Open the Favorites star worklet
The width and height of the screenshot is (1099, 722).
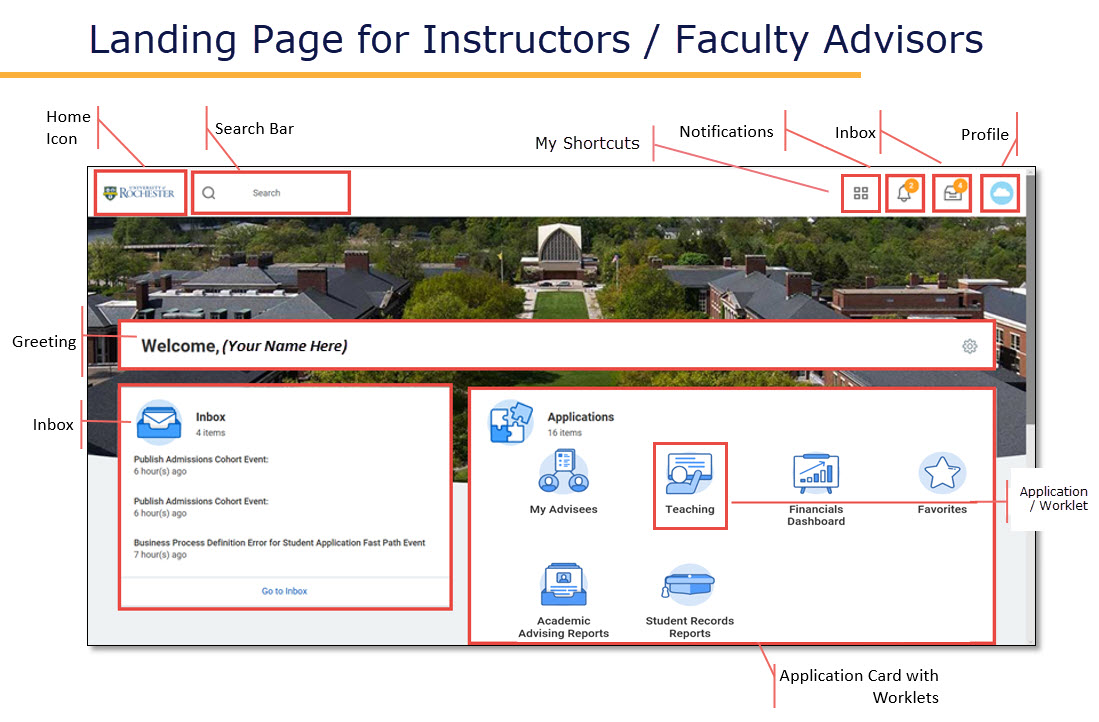pos(942,472)
